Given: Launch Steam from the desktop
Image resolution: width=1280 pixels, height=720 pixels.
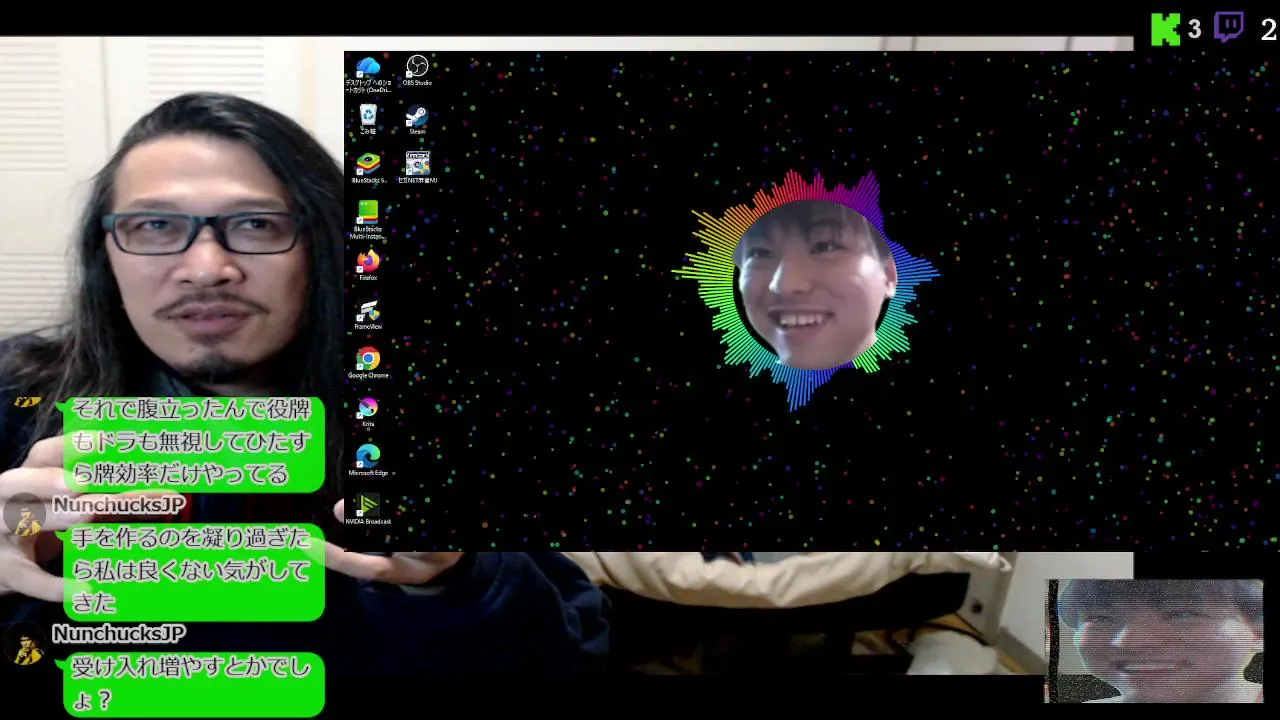Looking at the screenshot, I should pyautogui.click(x=417, y=119).
